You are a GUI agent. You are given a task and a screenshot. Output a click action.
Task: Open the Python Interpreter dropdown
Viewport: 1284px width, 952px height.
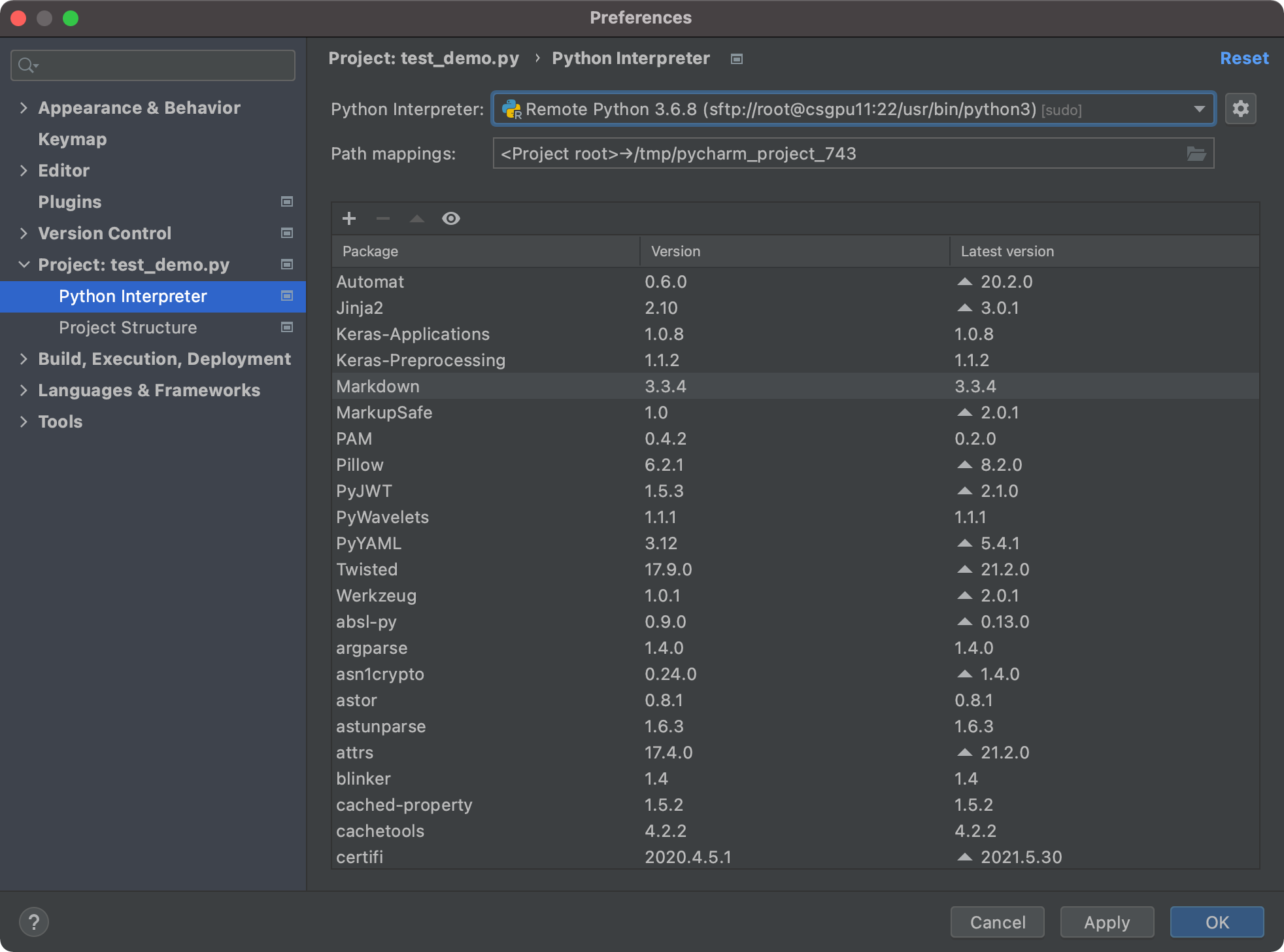1199,109
